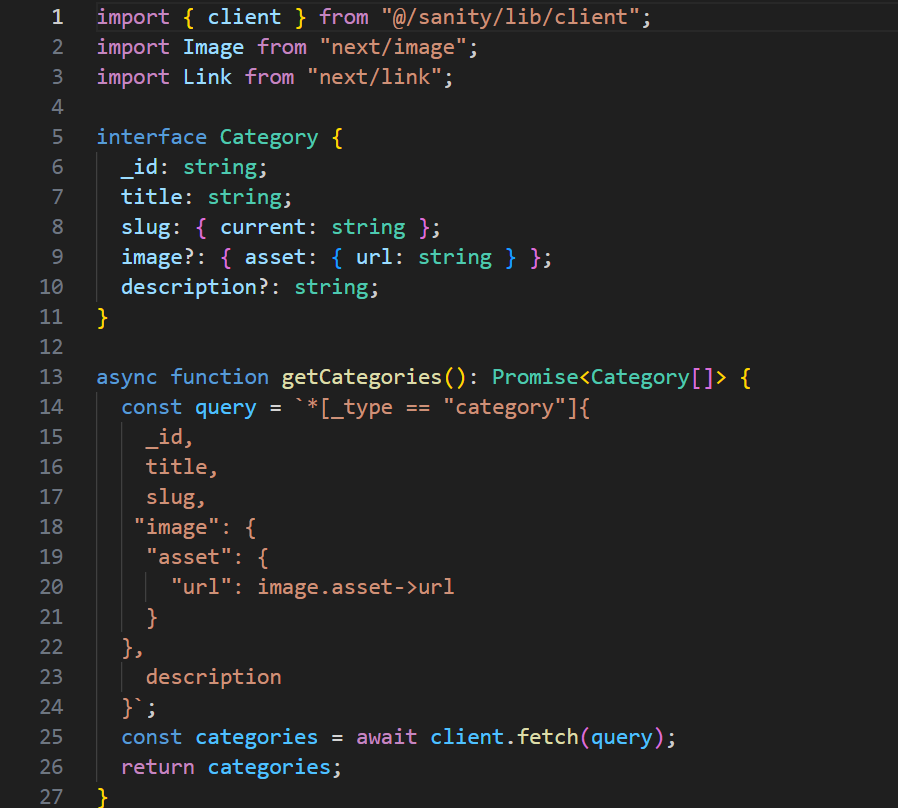This screenshot has width=898, height=808.
Task: Click the interface keyword on line 5
Action: coord(152,137)
